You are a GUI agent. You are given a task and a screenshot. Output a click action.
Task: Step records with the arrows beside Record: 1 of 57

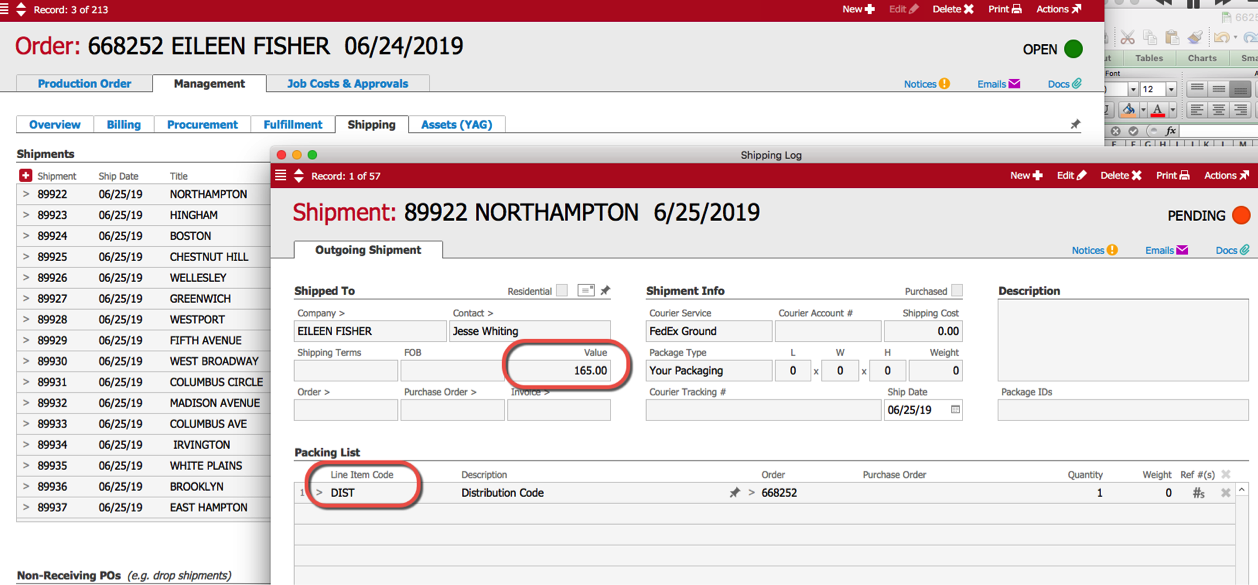pos(298,175)
